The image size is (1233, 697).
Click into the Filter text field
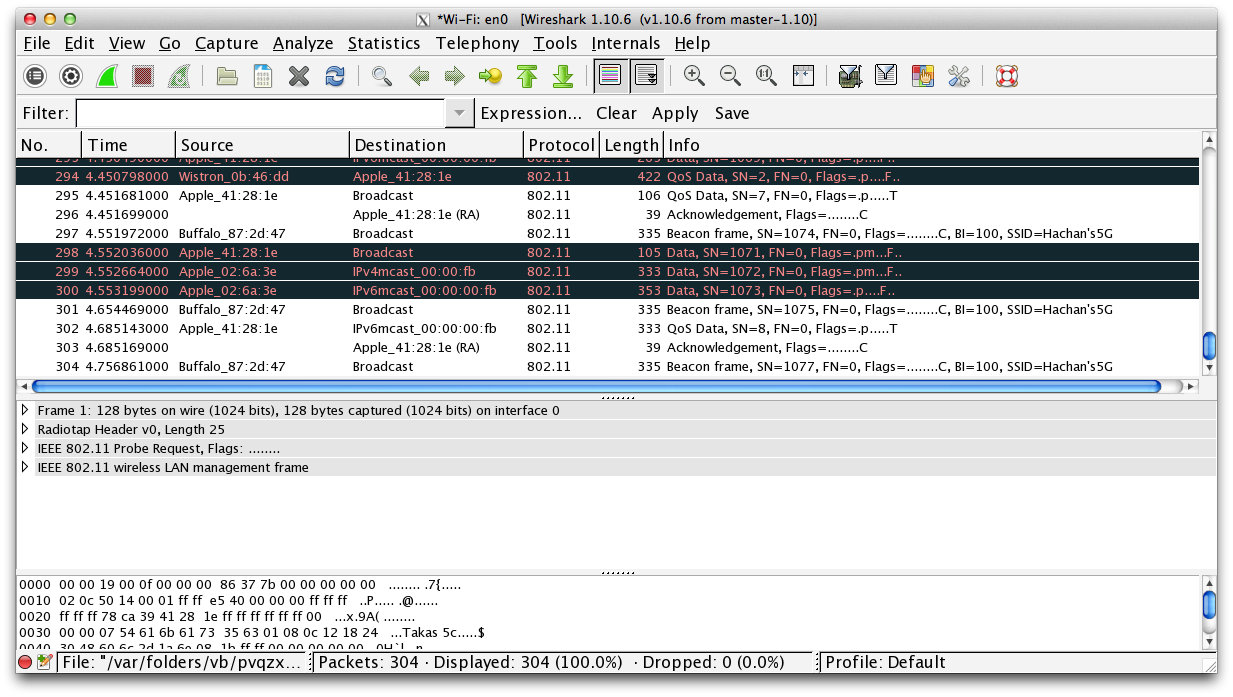pos(260,113)
